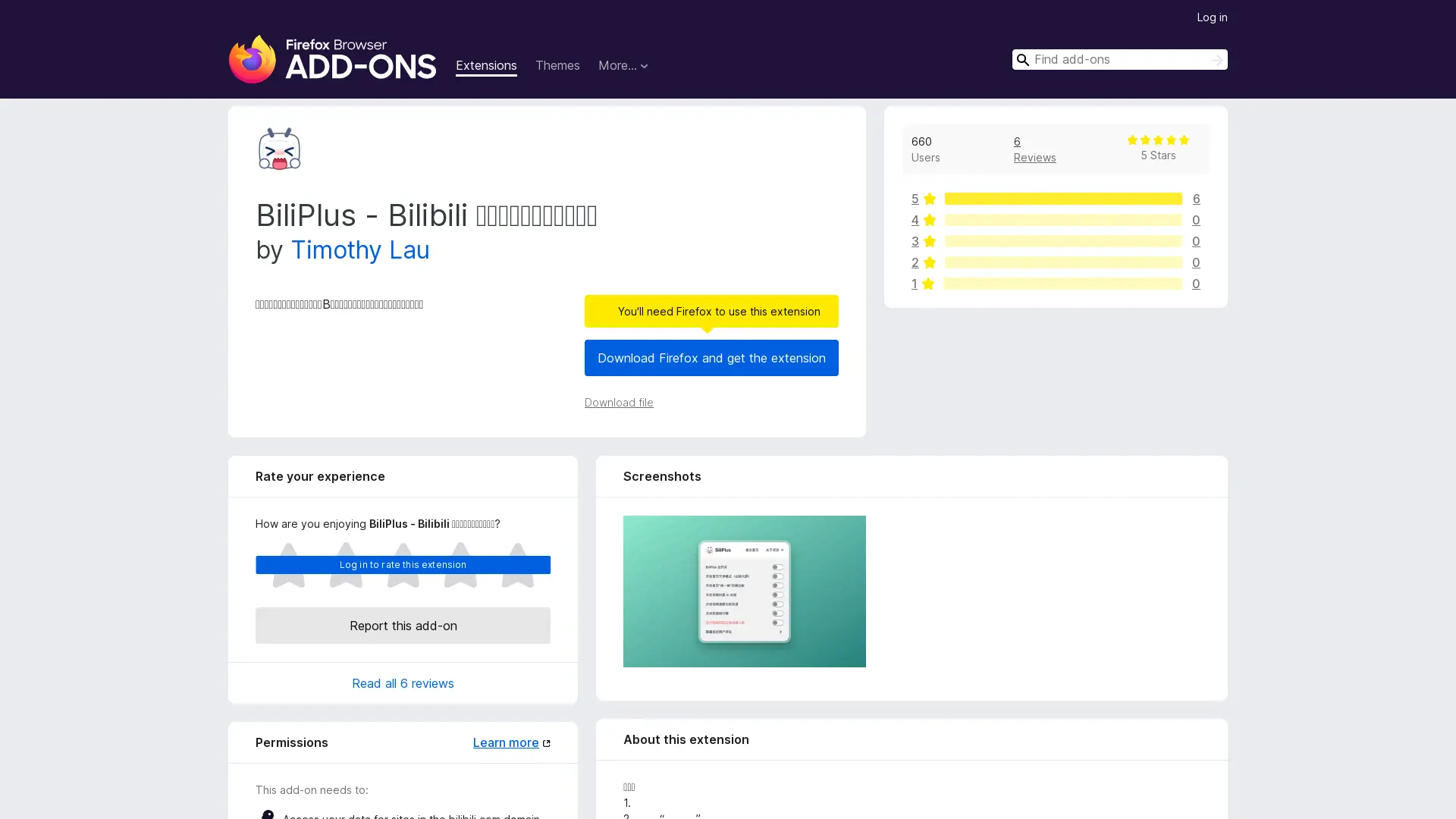The height and width of the screenshot is (819, 1456).
Task: Open the BiliPlus screenshot thumbnail
Action: tap(744, 591)
